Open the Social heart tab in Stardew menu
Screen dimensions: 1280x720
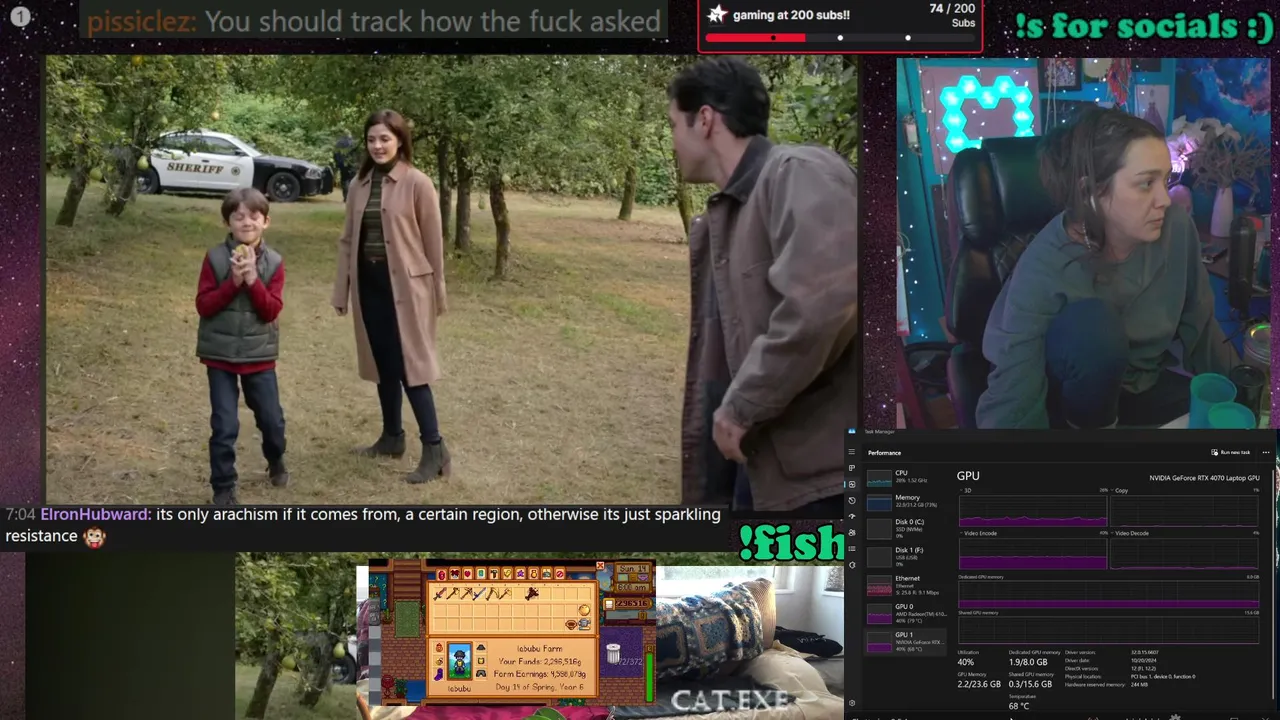(467, 574)
